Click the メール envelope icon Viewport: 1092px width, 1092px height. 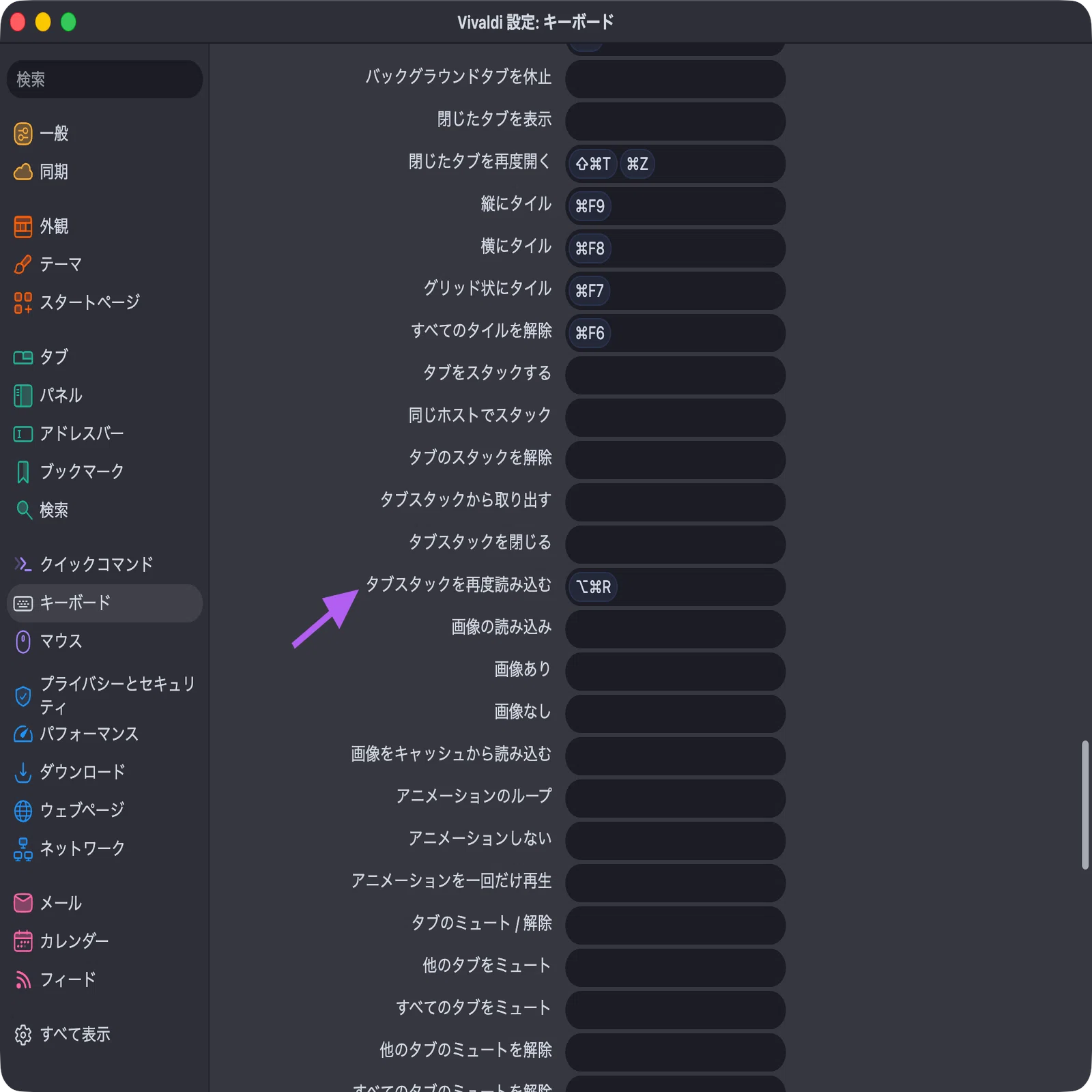point(23,903)
